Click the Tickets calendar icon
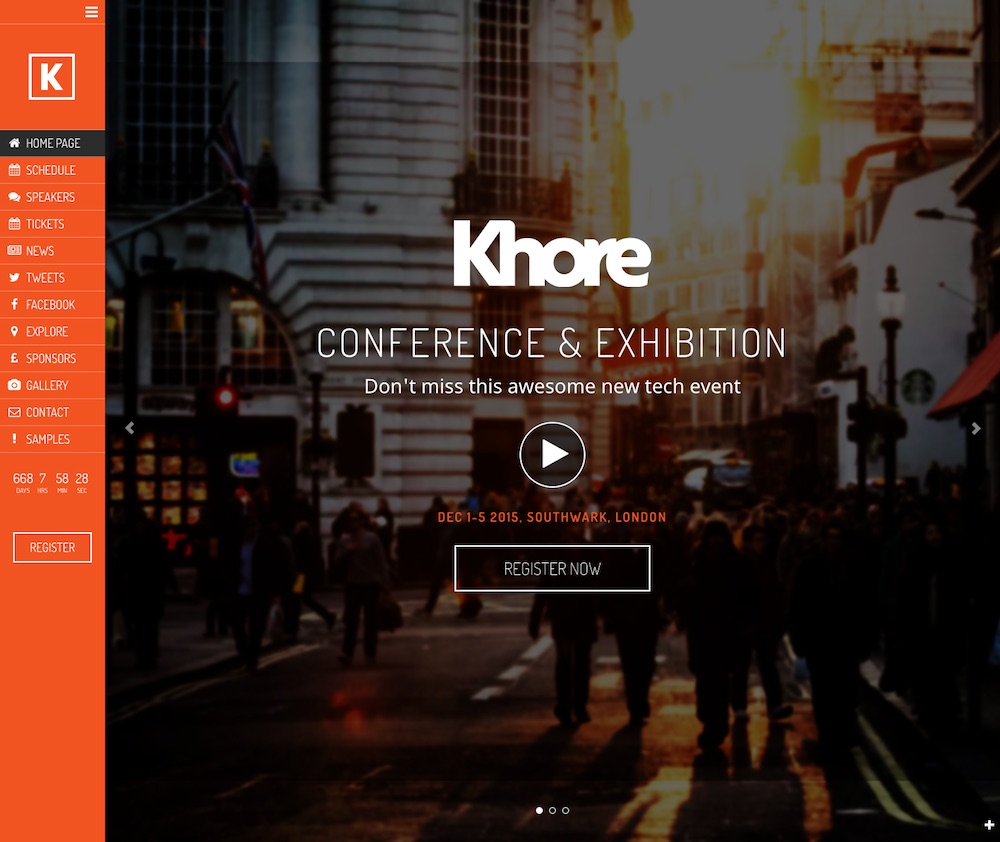The width and height of the screenshot is (1000, 842). click(x=14, y=224)
